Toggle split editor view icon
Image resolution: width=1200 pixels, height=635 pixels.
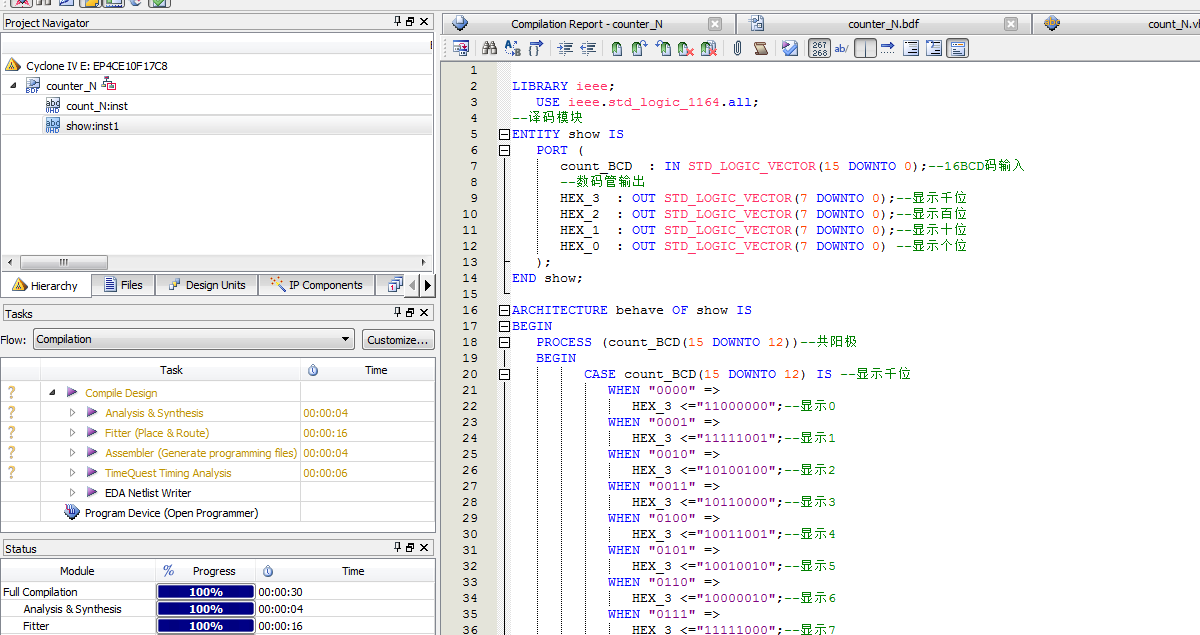point(866,47)
